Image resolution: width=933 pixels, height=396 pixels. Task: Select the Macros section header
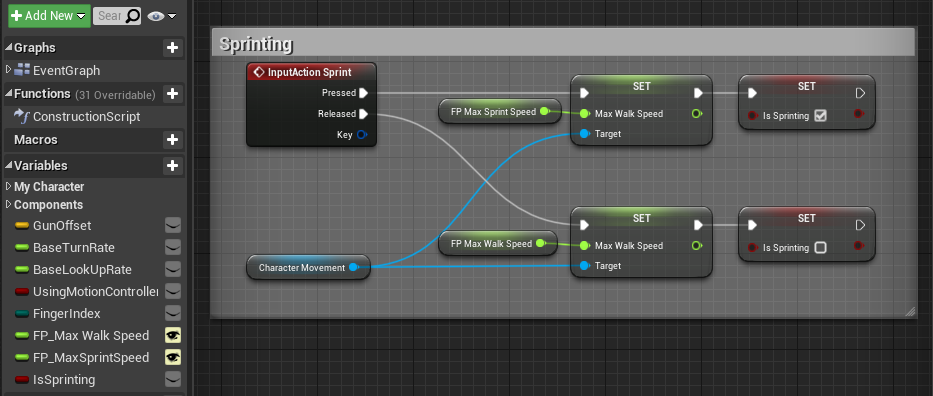click(x=36, y=140)
